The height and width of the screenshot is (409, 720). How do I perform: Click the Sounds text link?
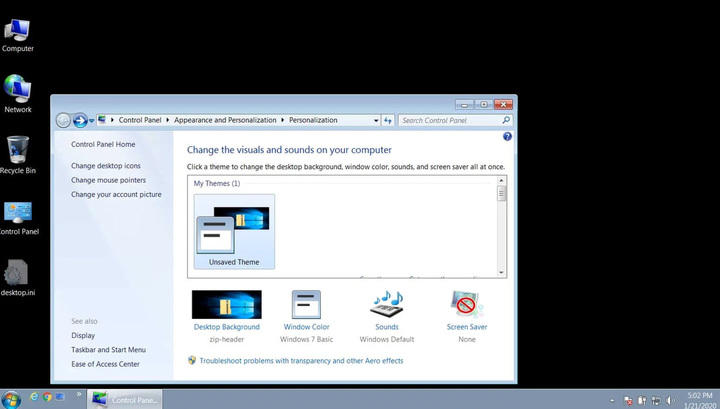coord(387,327)
